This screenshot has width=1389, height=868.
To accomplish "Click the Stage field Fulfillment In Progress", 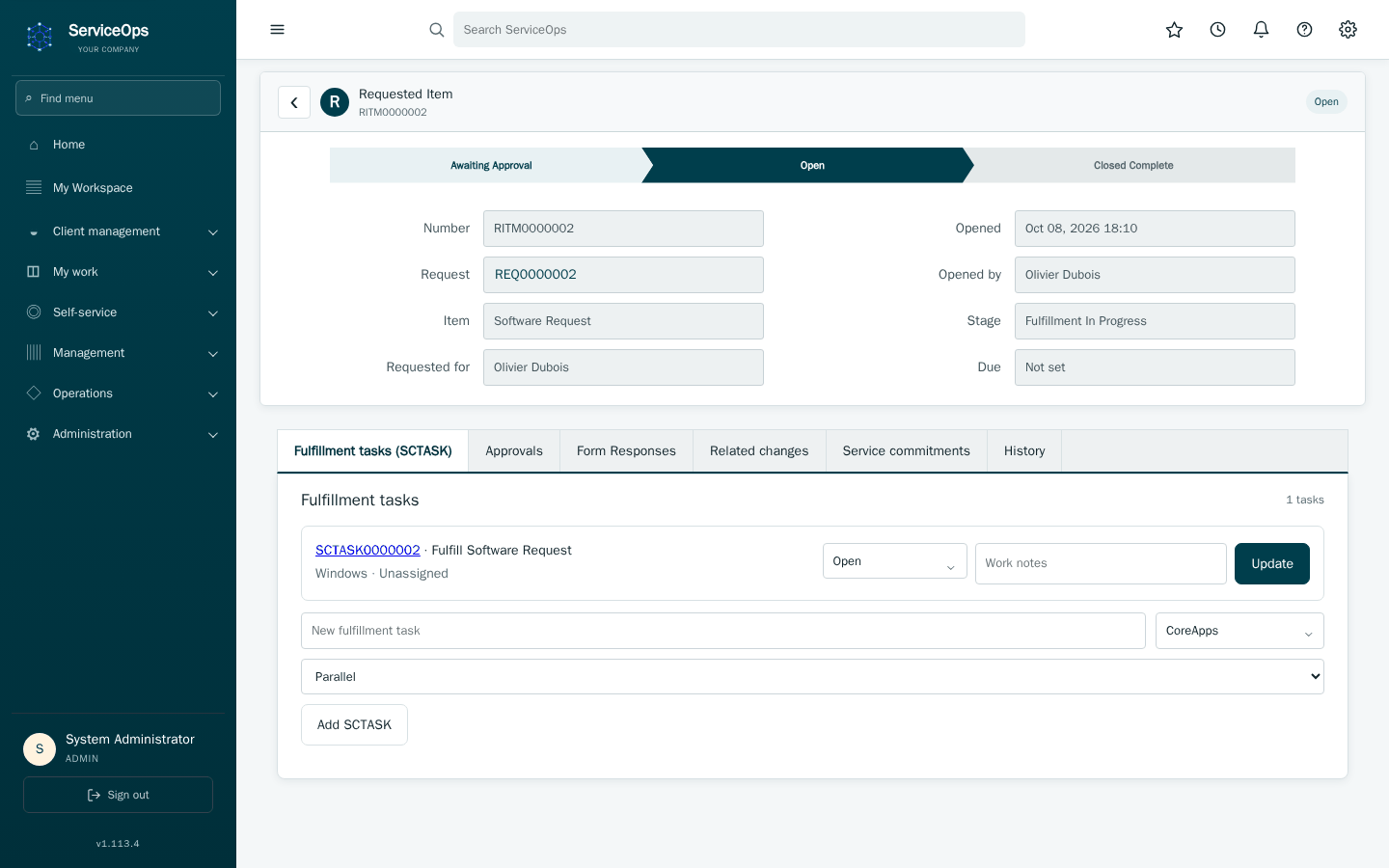I will coord(1155,321).
